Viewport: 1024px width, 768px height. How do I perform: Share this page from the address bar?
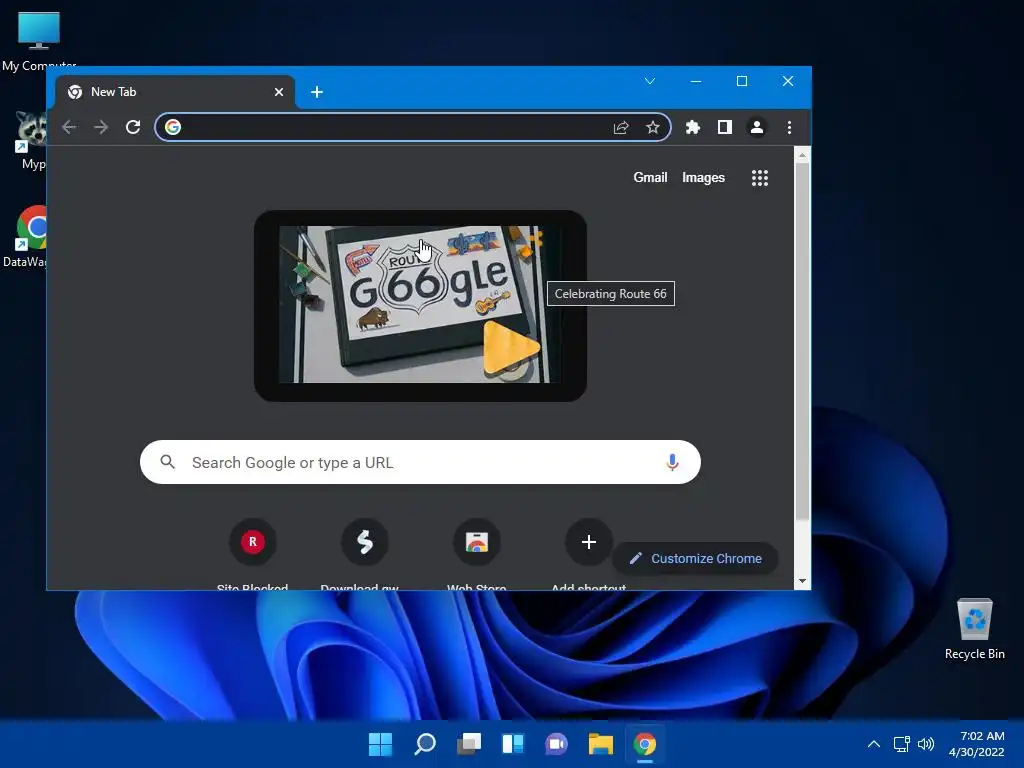point(621,127)
